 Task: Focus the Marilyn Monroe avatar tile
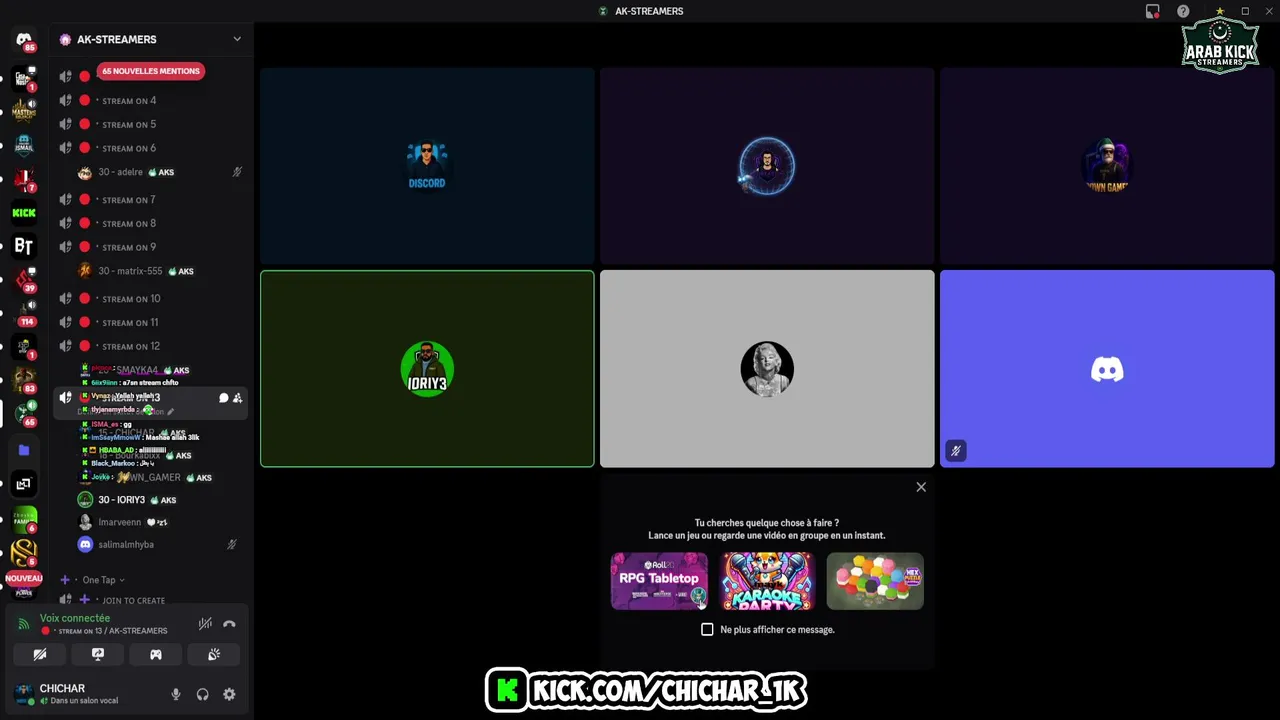pyautogui.click(x=767, y=369)
